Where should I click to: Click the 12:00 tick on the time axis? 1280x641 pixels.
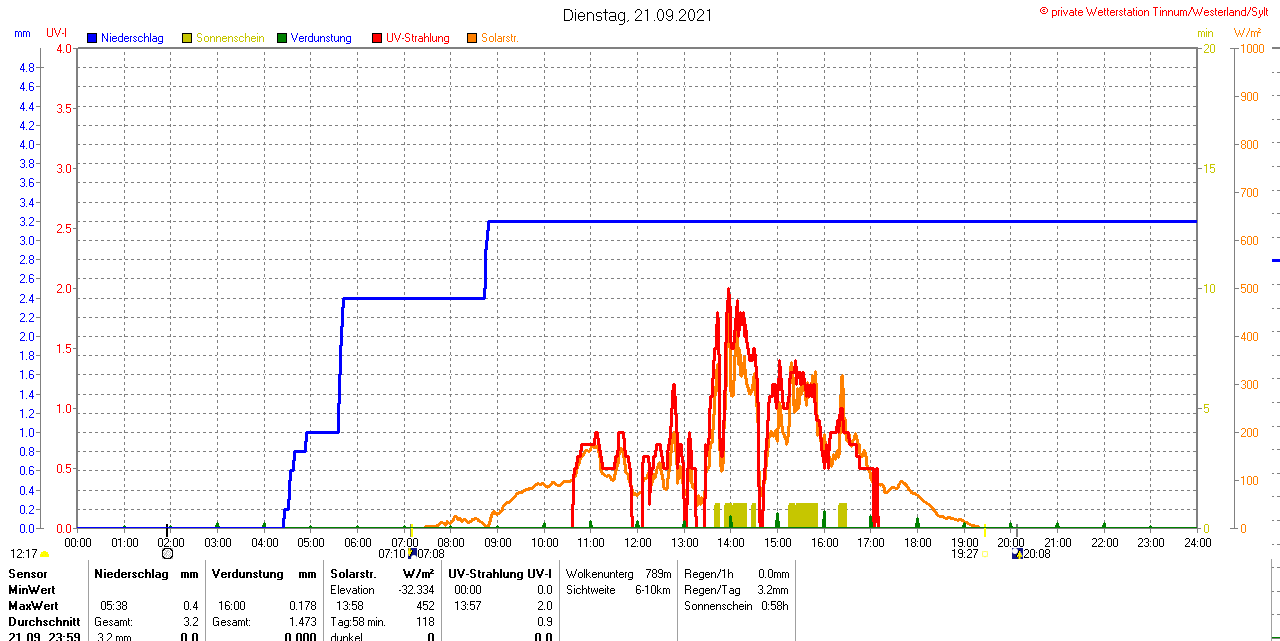[637, 543]
